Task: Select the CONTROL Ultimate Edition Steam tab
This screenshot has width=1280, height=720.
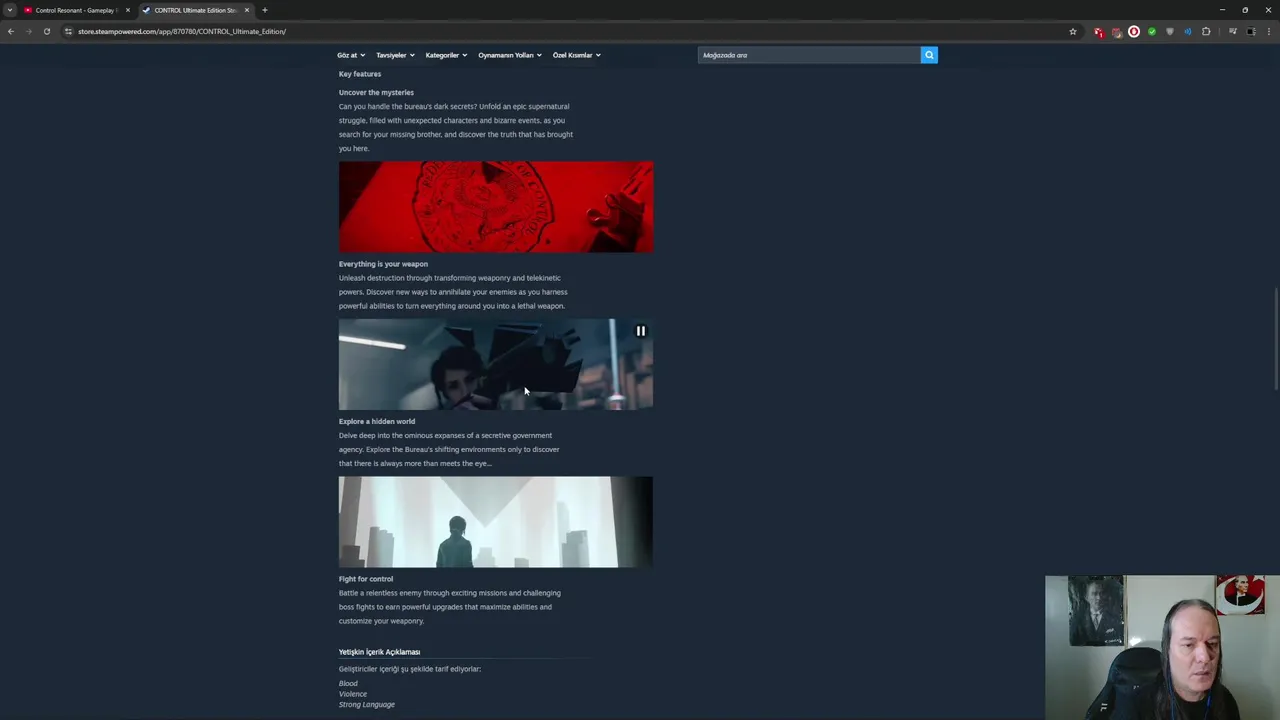Action: coord(195,10)
